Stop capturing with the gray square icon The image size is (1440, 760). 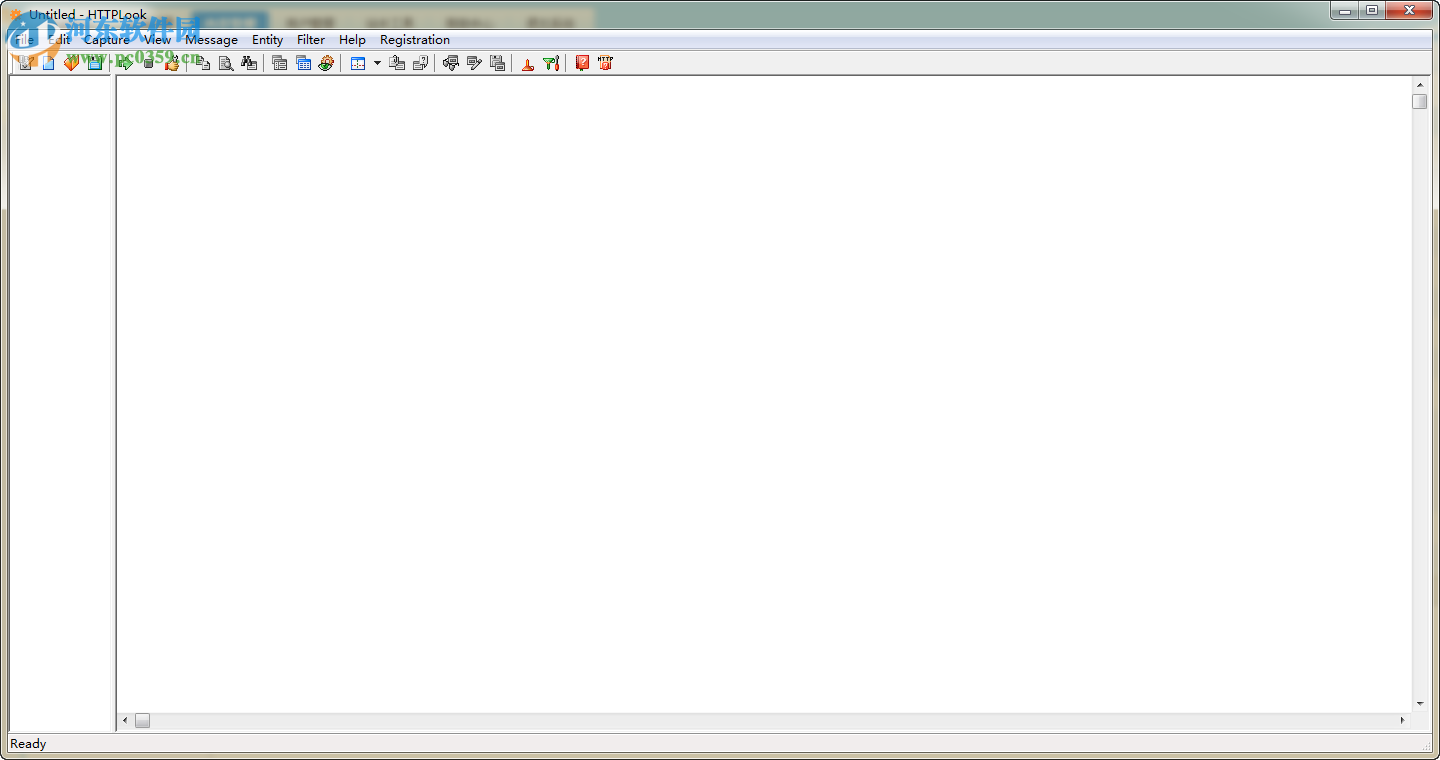pyautogui.click(x=148, y=63)
